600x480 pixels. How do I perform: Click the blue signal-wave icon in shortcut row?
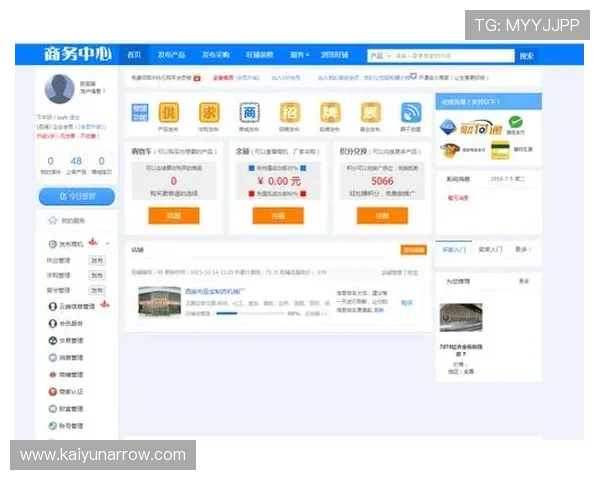click(x=411, y=113)
